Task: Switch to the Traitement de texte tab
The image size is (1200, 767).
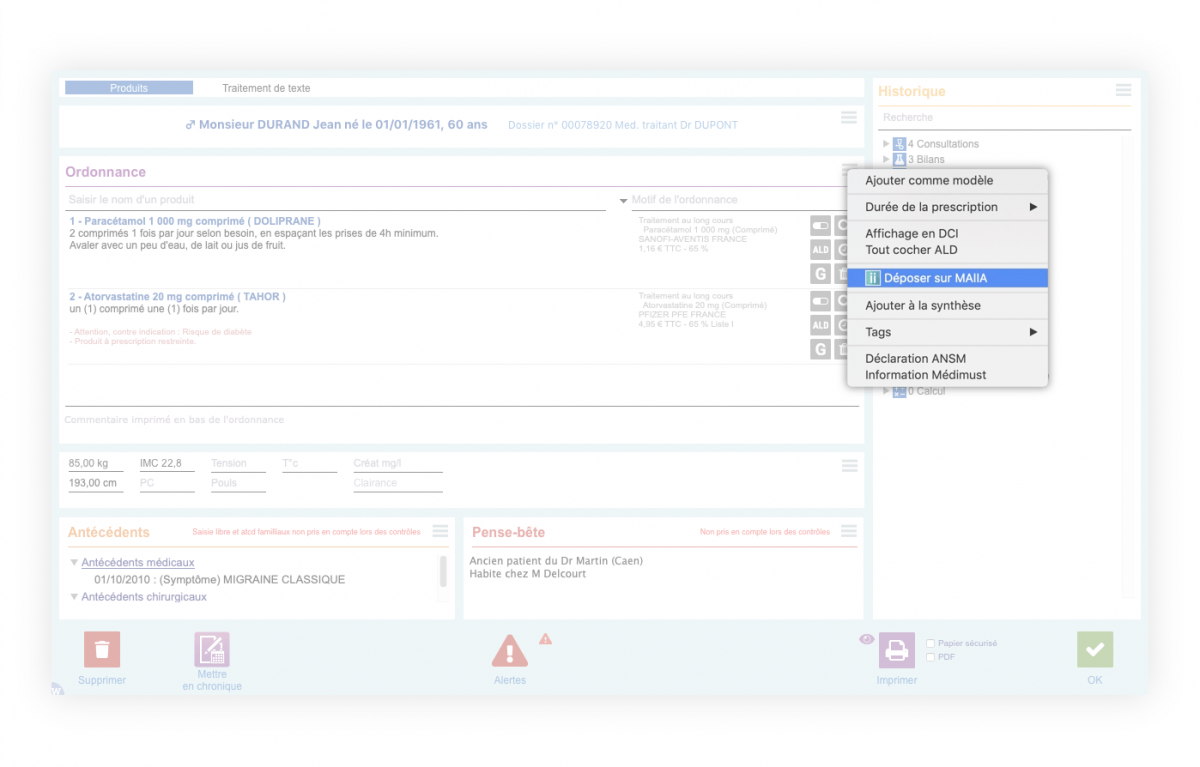Action: (266, 88)
